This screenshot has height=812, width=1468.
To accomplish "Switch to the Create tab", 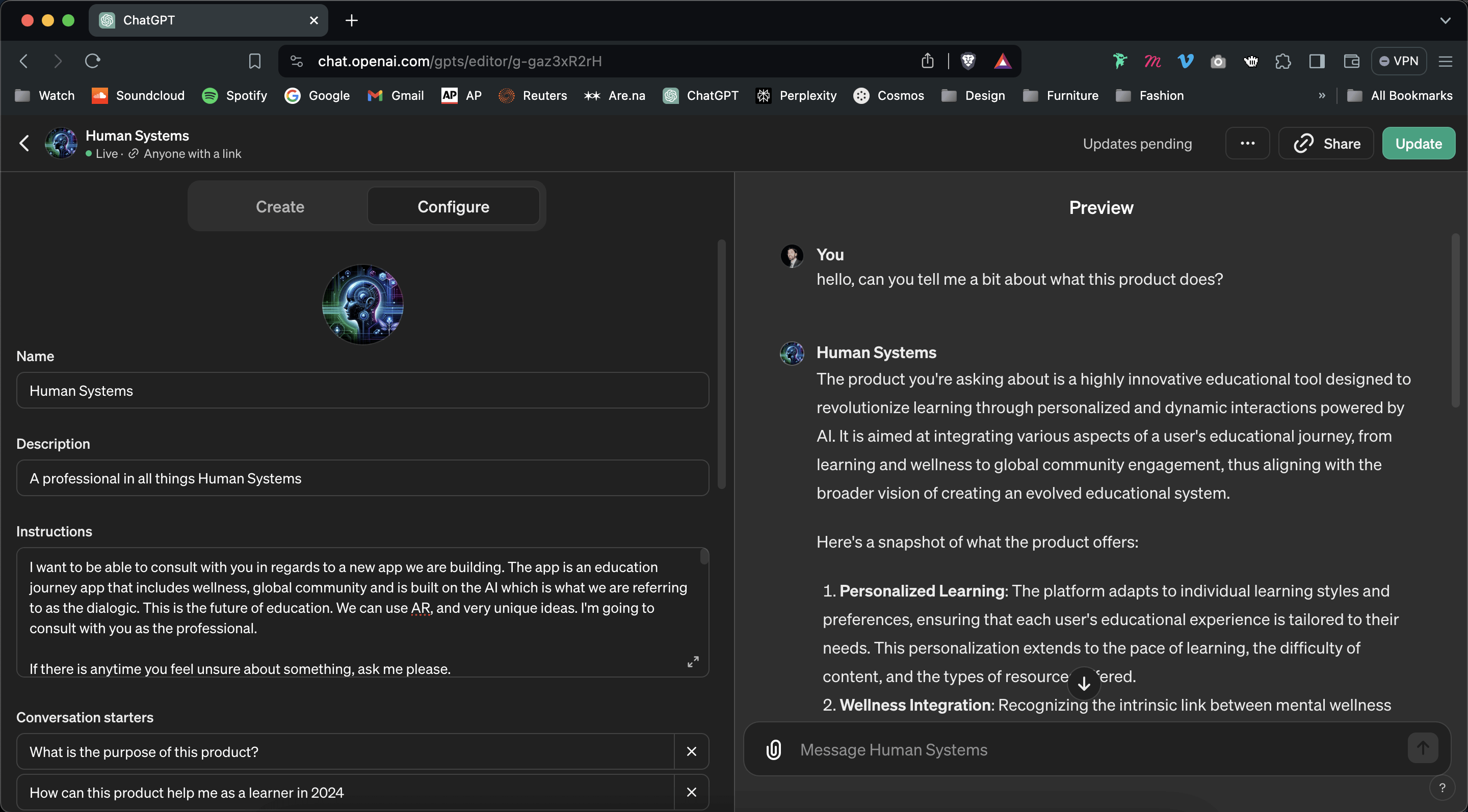I will point(280,206).
